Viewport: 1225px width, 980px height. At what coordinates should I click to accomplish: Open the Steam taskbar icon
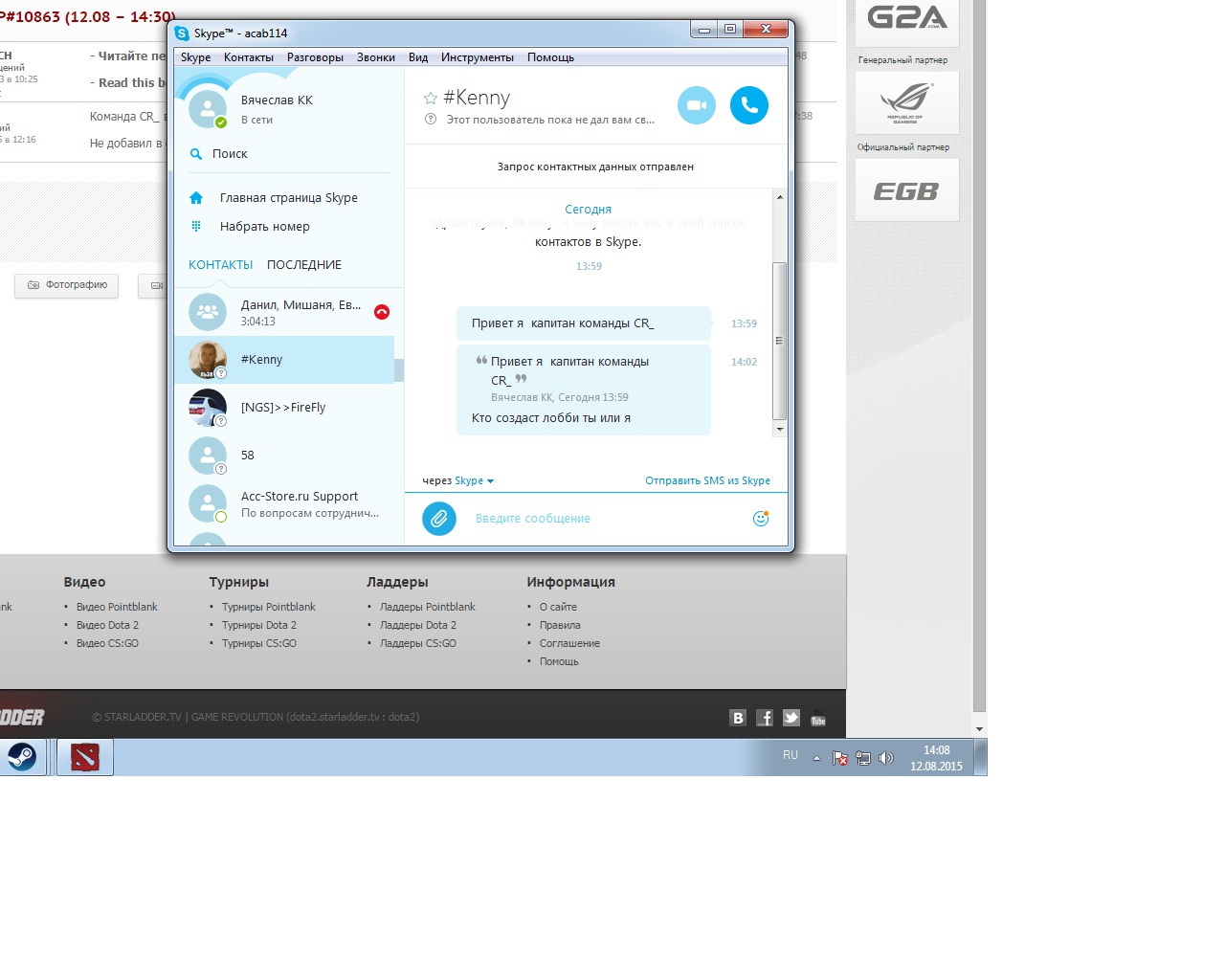(x=22, y=757)
